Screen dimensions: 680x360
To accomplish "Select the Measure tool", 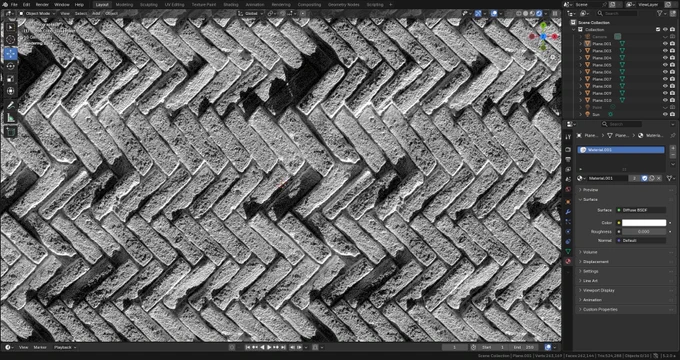I will click(x=10, y=118).
